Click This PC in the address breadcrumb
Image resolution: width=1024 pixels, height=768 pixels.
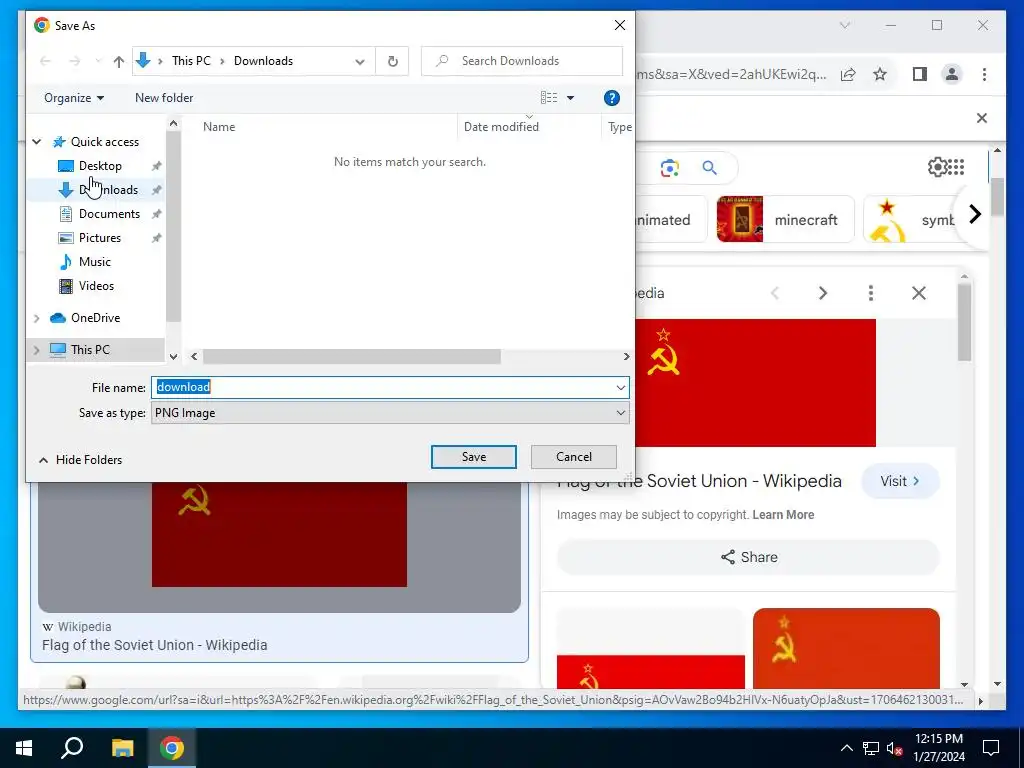point(191,61)
